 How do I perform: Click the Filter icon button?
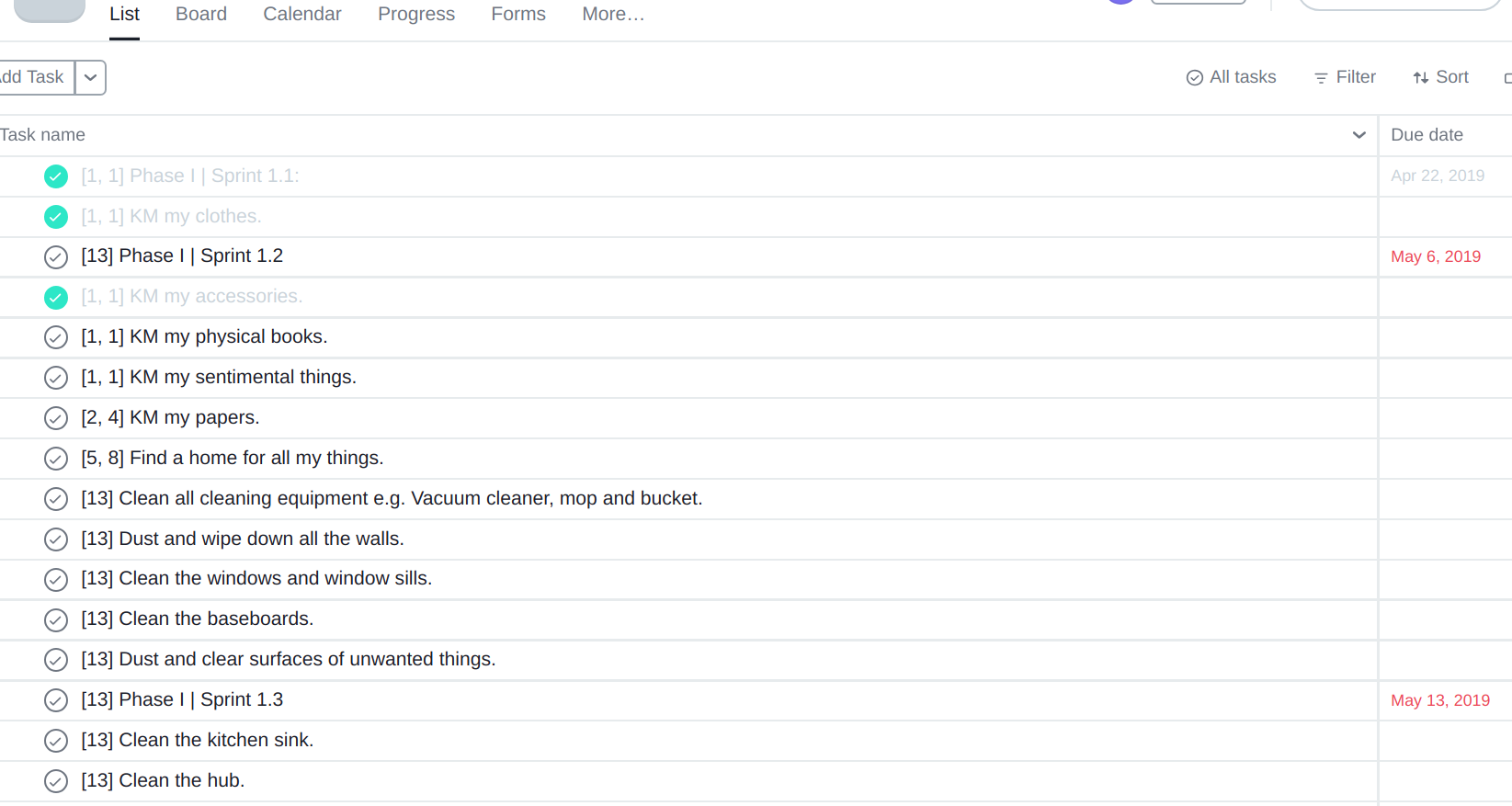[1321, 78]
